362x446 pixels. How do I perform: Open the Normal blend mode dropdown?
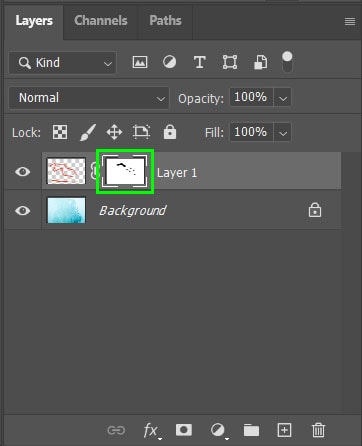[89, 98]
